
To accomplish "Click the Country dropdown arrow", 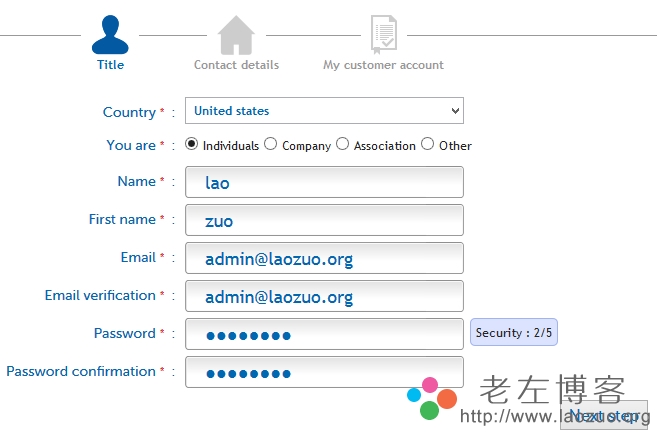I will tap(455, 111).
